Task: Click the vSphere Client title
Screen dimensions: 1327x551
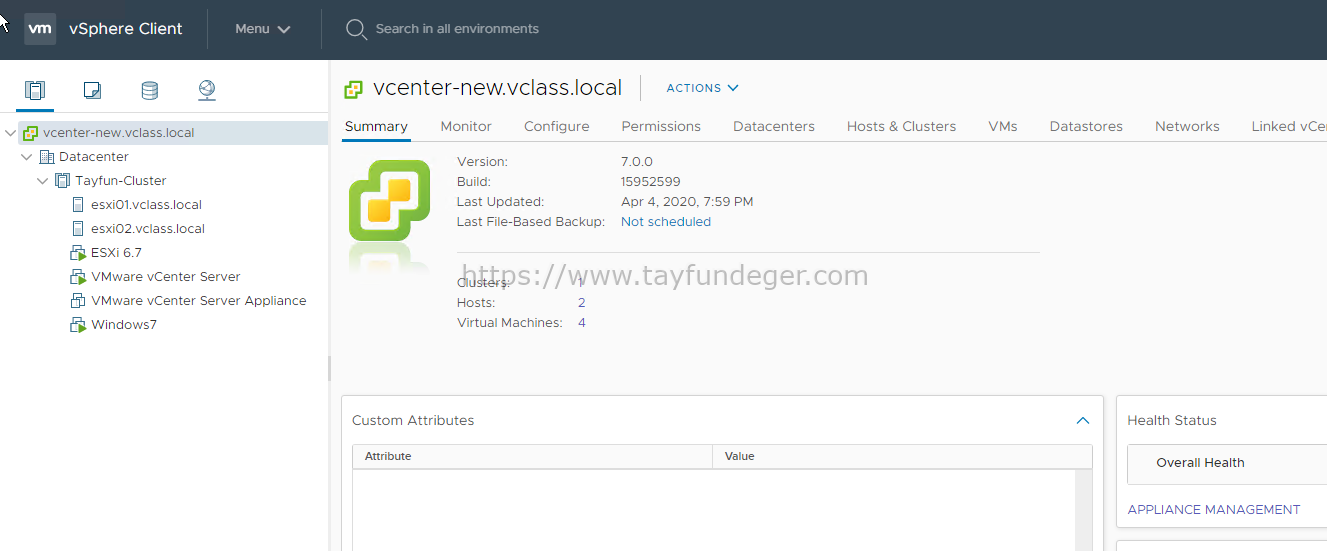Action: (x=126, y=29)
